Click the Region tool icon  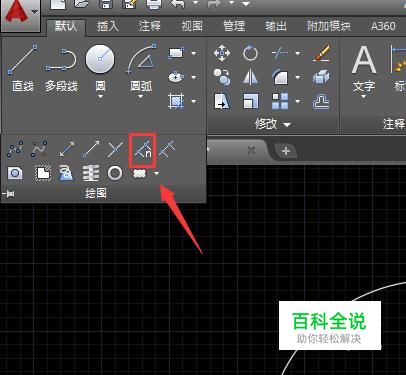15,173
